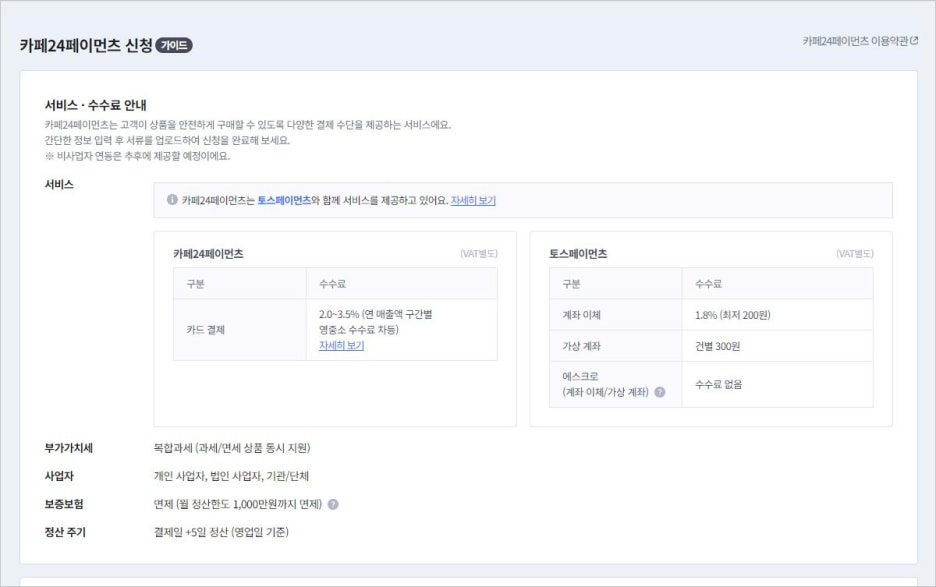Click 개인 사업자, 법인 사업자, 기관/단체 text
The image size is (936, 587).
[231, 476]
